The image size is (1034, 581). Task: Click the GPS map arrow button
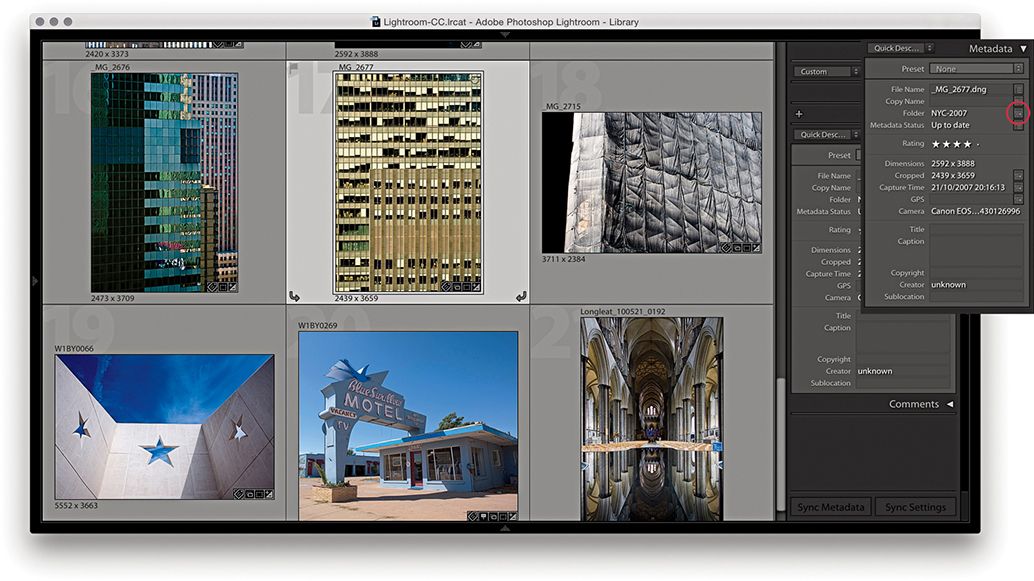point(1018,199)
